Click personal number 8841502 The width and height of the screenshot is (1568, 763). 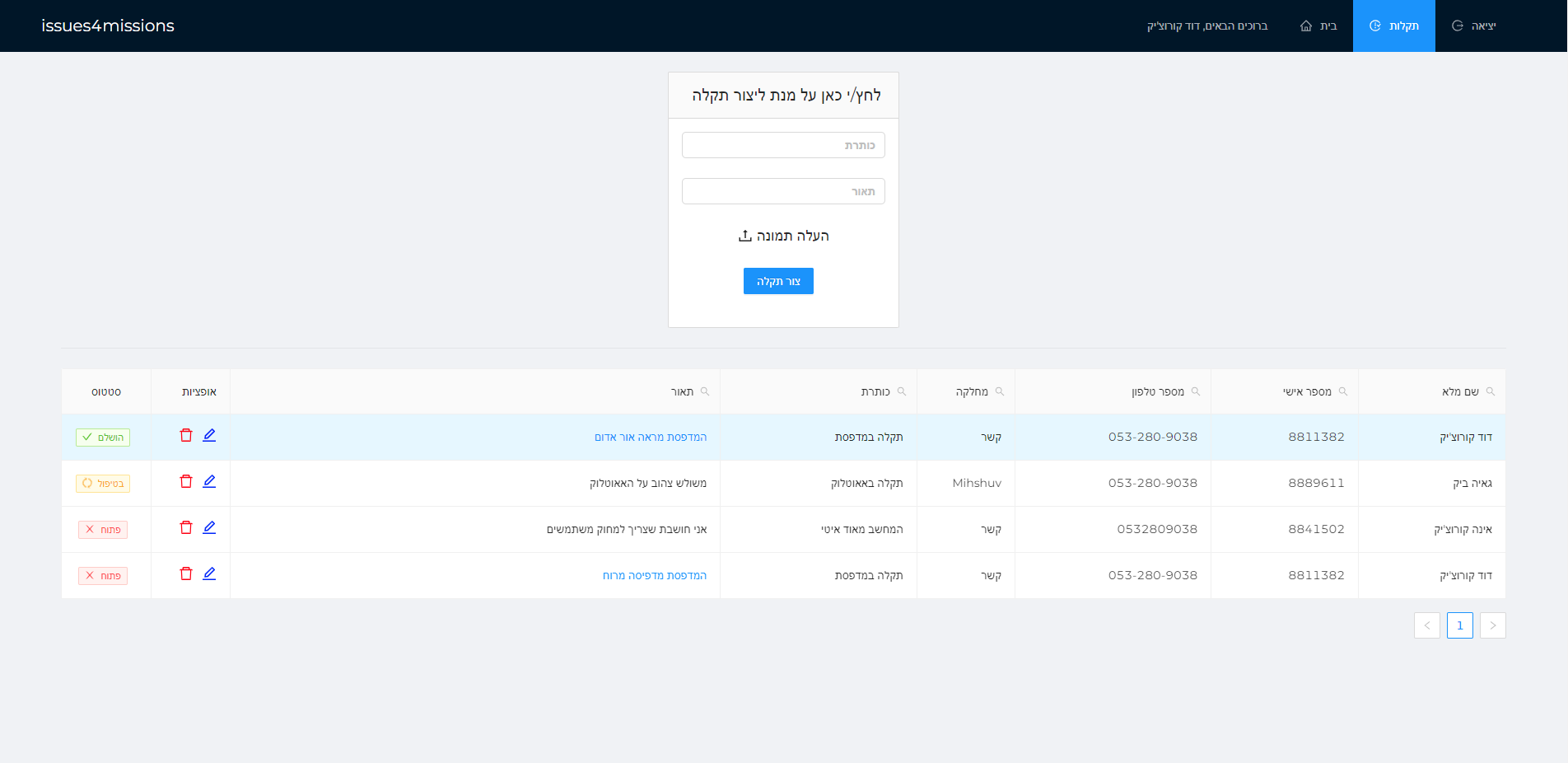pos(1316,529)
